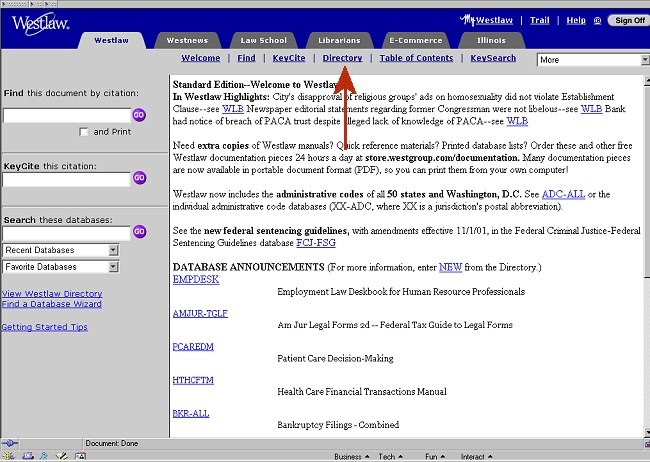Click GO next to Search these databases
This screenshot has height=462, width=650.
pyautogui.click(x=139, y=232)
